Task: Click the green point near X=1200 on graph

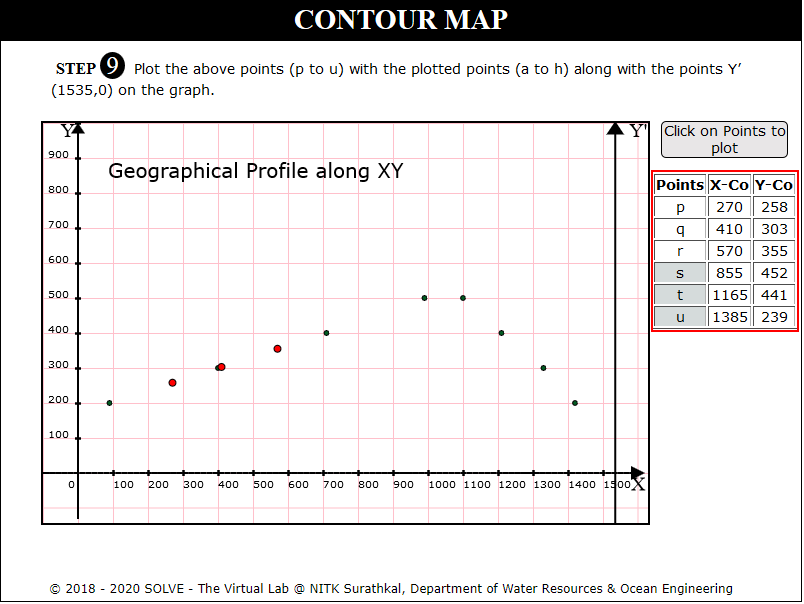Action: [x=501, y=333]
